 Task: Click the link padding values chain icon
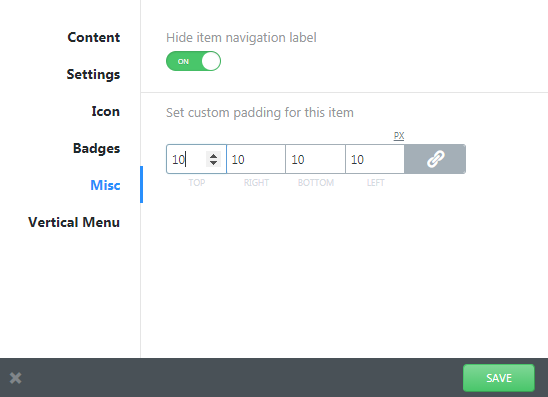point(435,159)
